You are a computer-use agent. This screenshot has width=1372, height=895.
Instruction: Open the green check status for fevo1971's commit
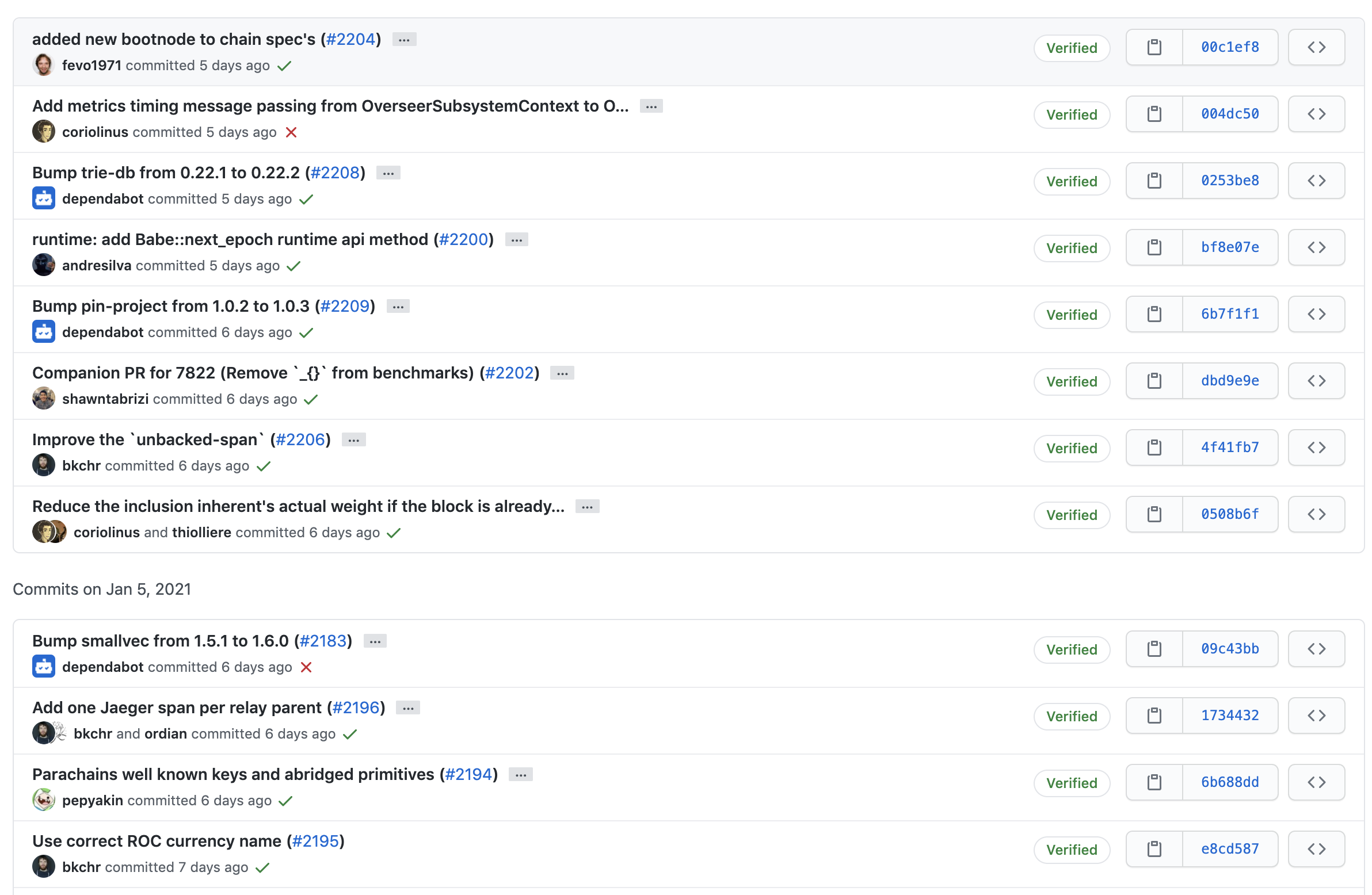(284, 66)
